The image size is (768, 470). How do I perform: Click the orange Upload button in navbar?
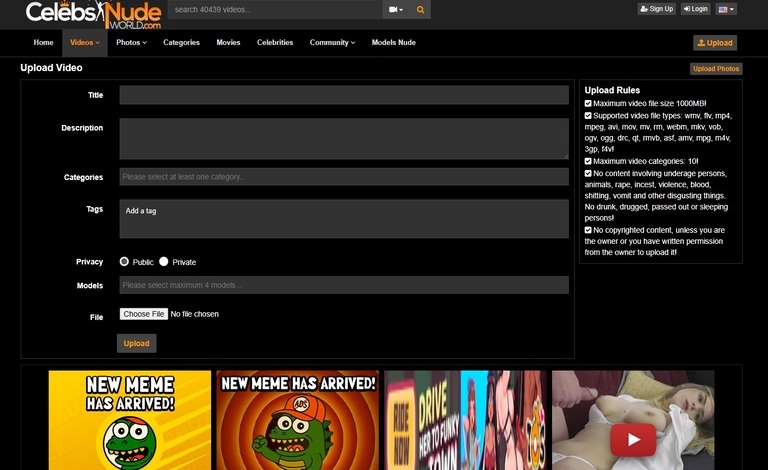[x=715, y=43]
